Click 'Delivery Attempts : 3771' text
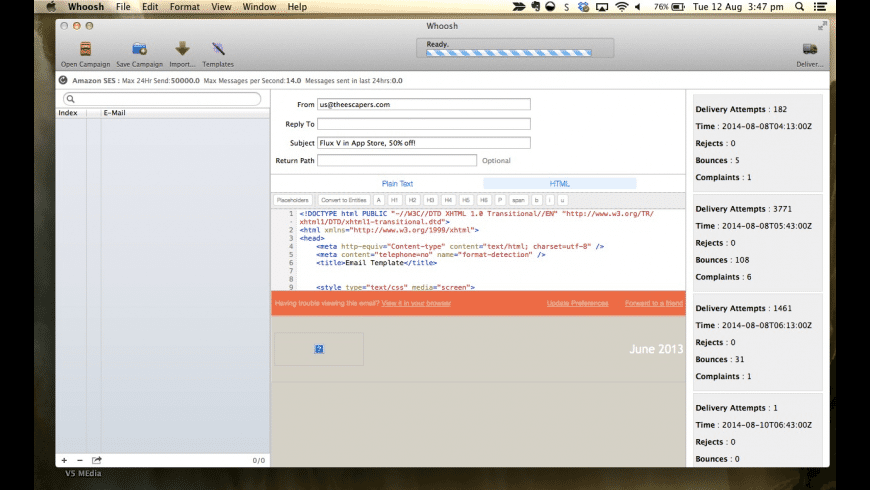 (743, 209)
